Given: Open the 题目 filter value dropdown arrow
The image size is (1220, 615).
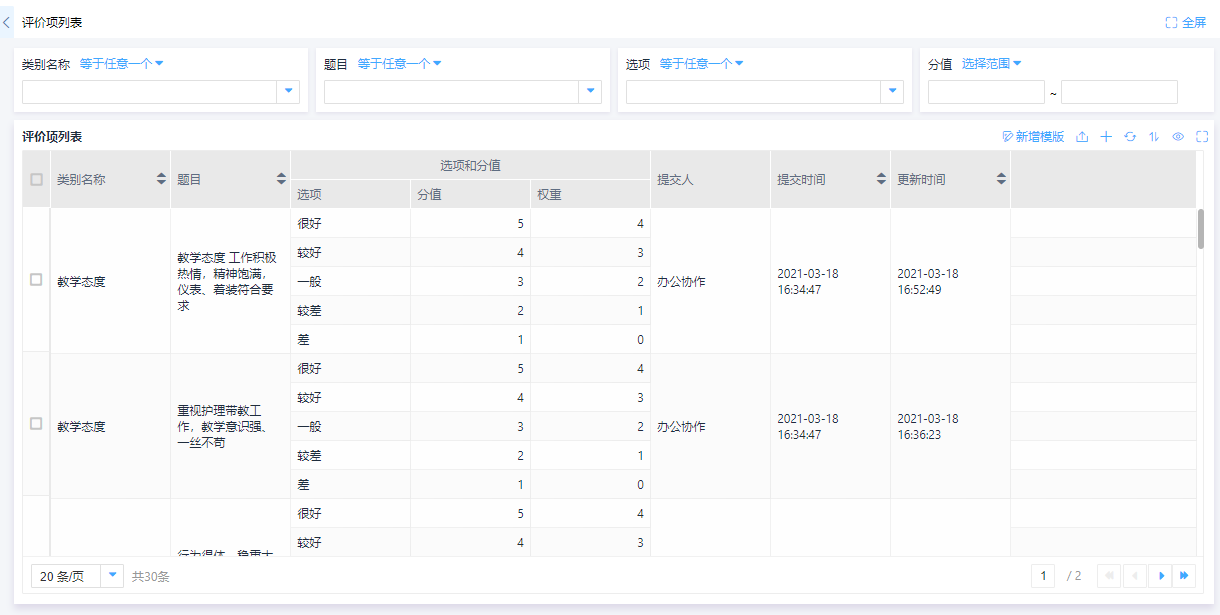Looking at the screenshot, I should [590, 92].
